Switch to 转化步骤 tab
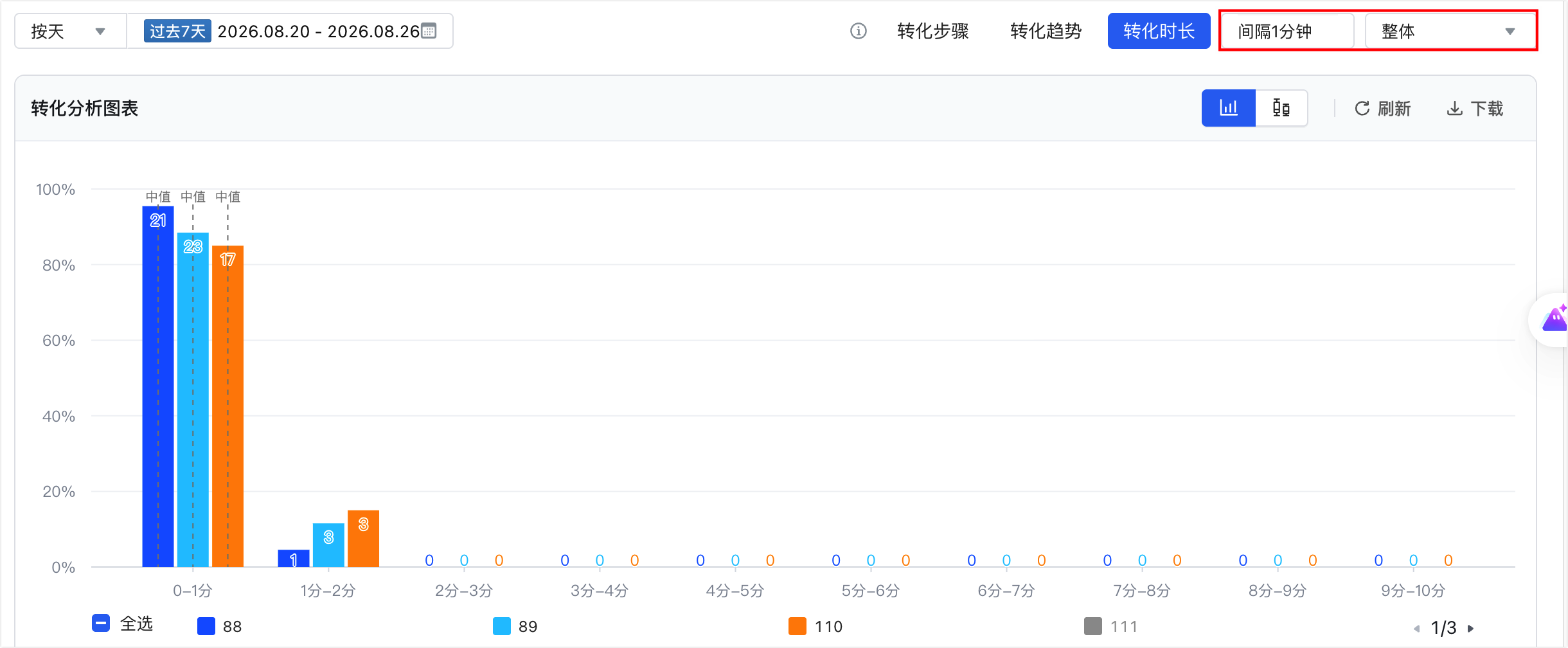 pyautogui.click(x=932, y=31)
